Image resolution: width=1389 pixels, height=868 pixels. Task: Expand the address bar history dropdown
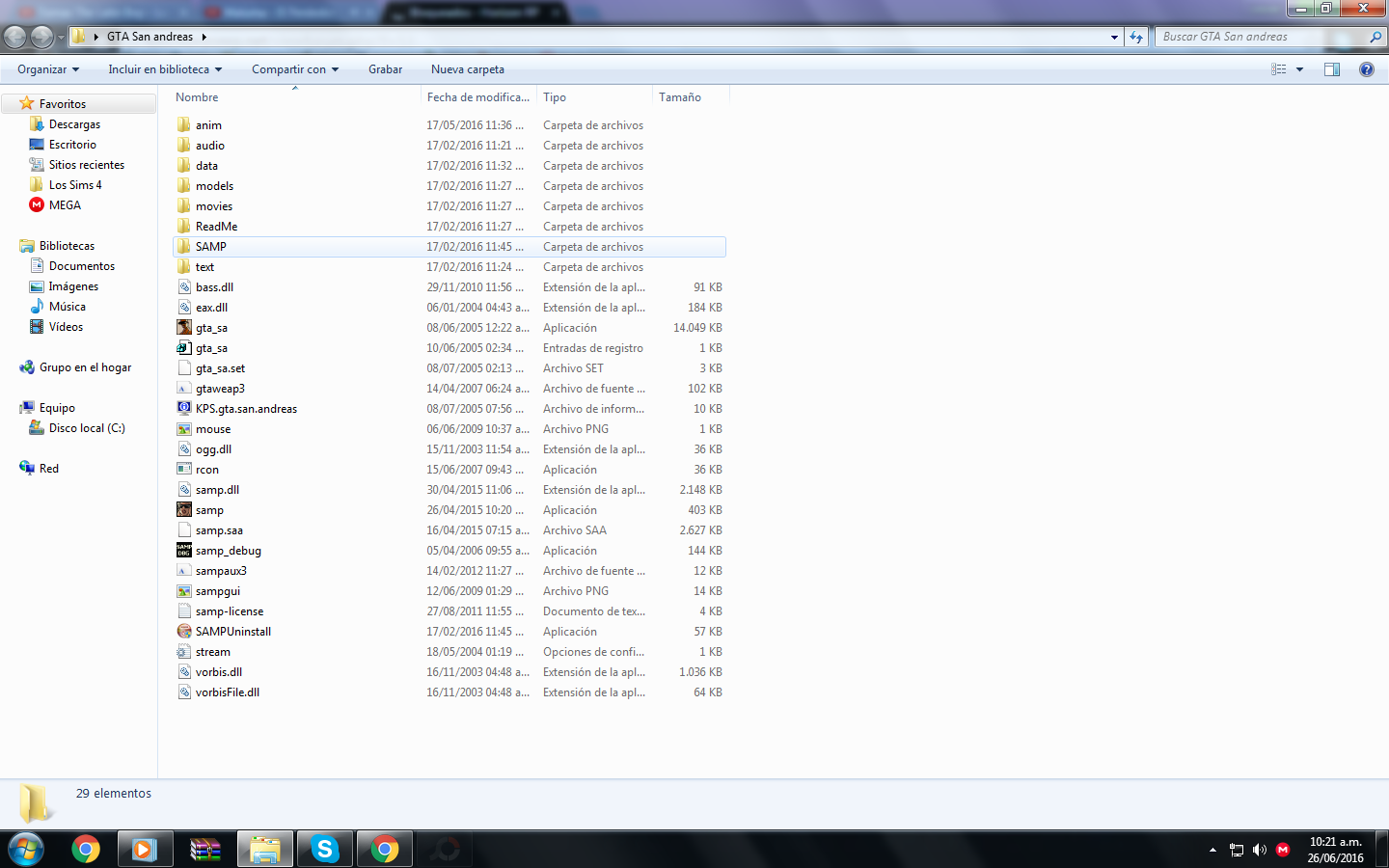[1114, 37]
